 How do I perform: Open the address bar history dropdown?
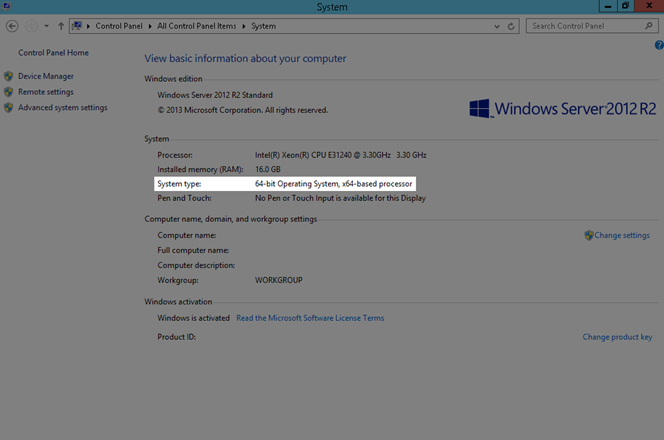[497, 26]
